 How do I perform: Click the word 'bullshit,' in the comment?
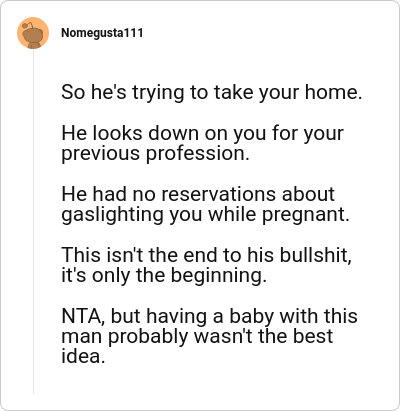(316, 255)
